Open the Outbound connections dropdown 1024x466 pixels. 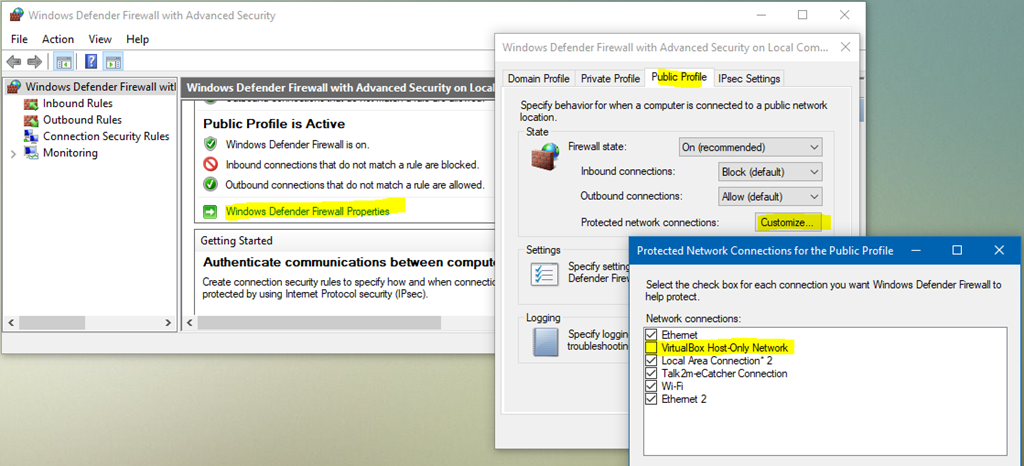point(769,196)
